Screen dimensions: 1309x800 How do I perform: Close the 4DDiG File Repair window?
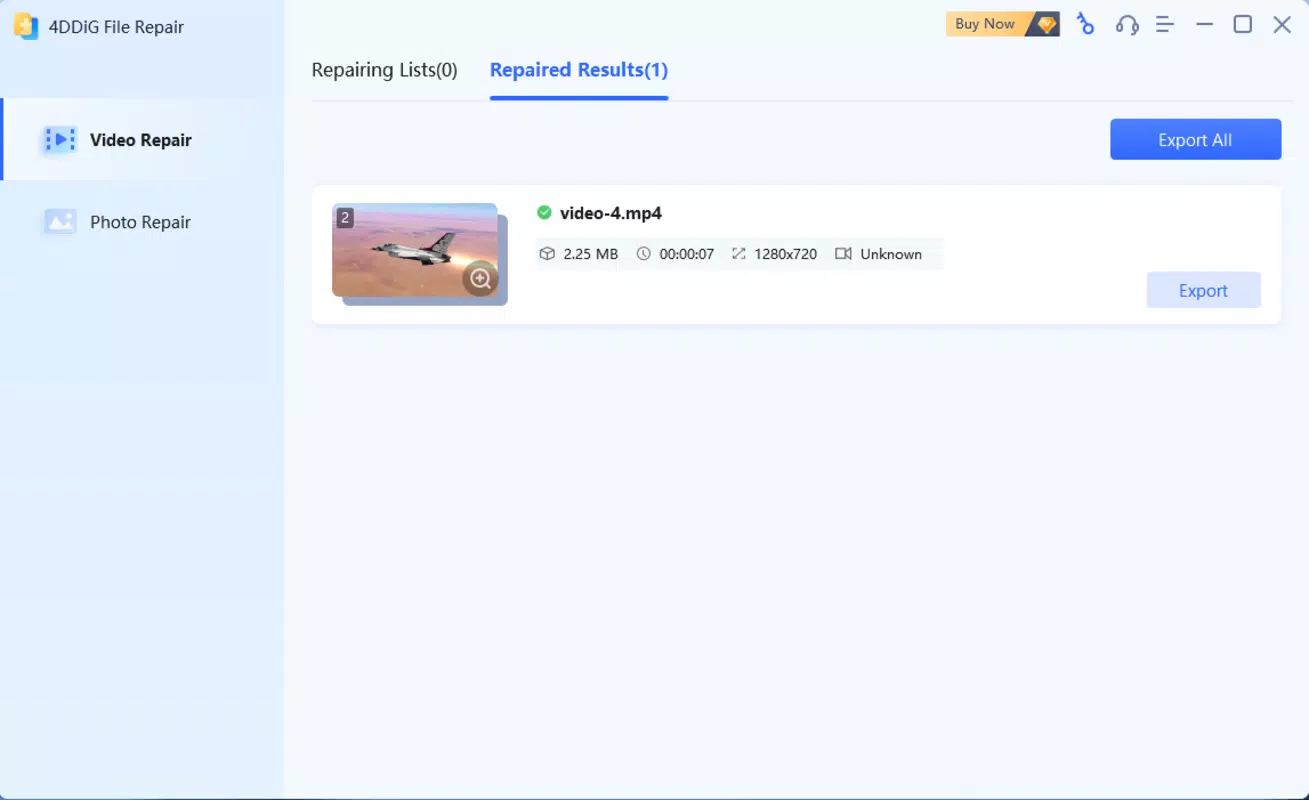tap(1282, 24)
